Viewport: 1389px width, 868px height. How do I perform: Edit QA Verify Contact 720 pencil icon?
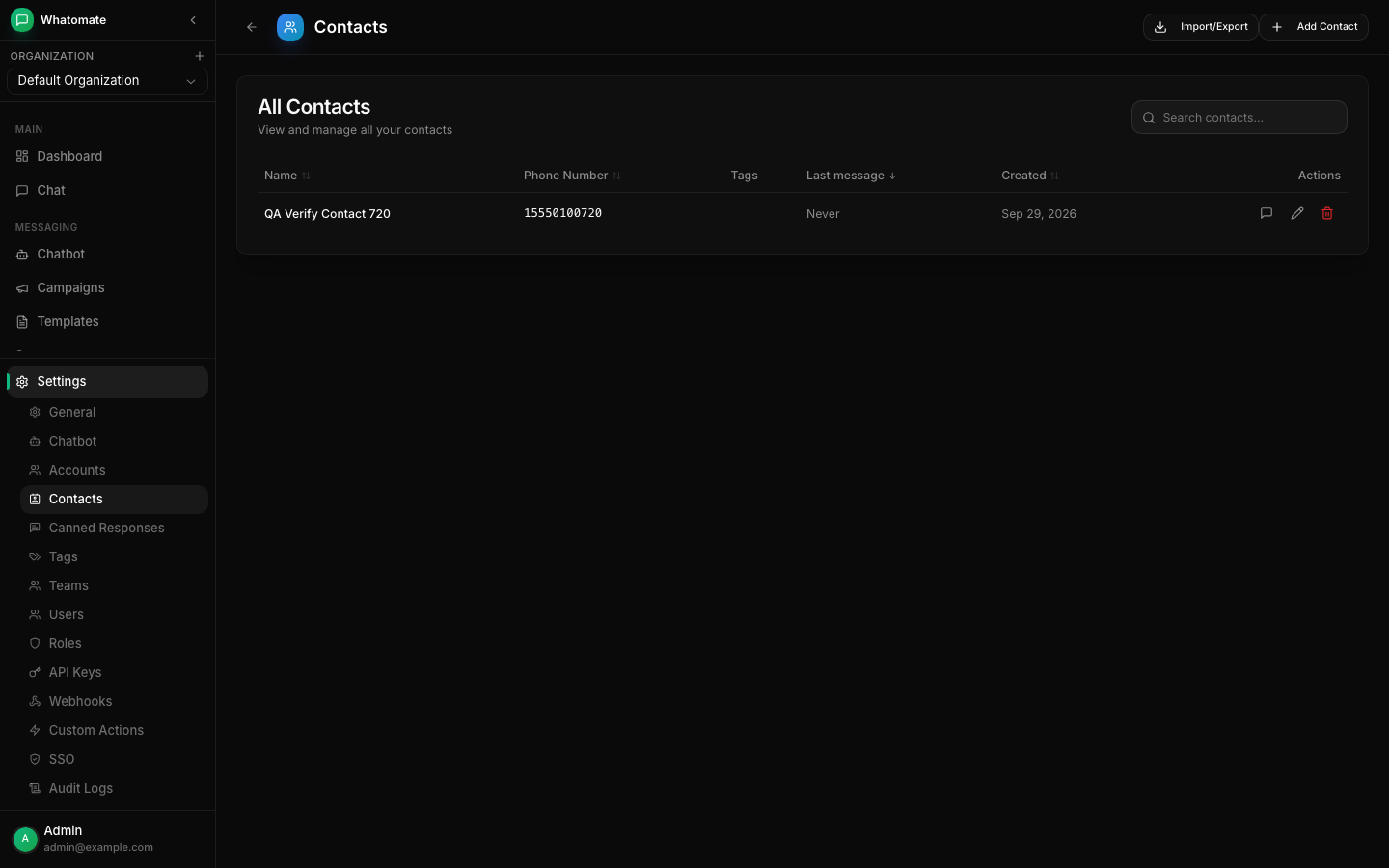(x=1297, y=213)
